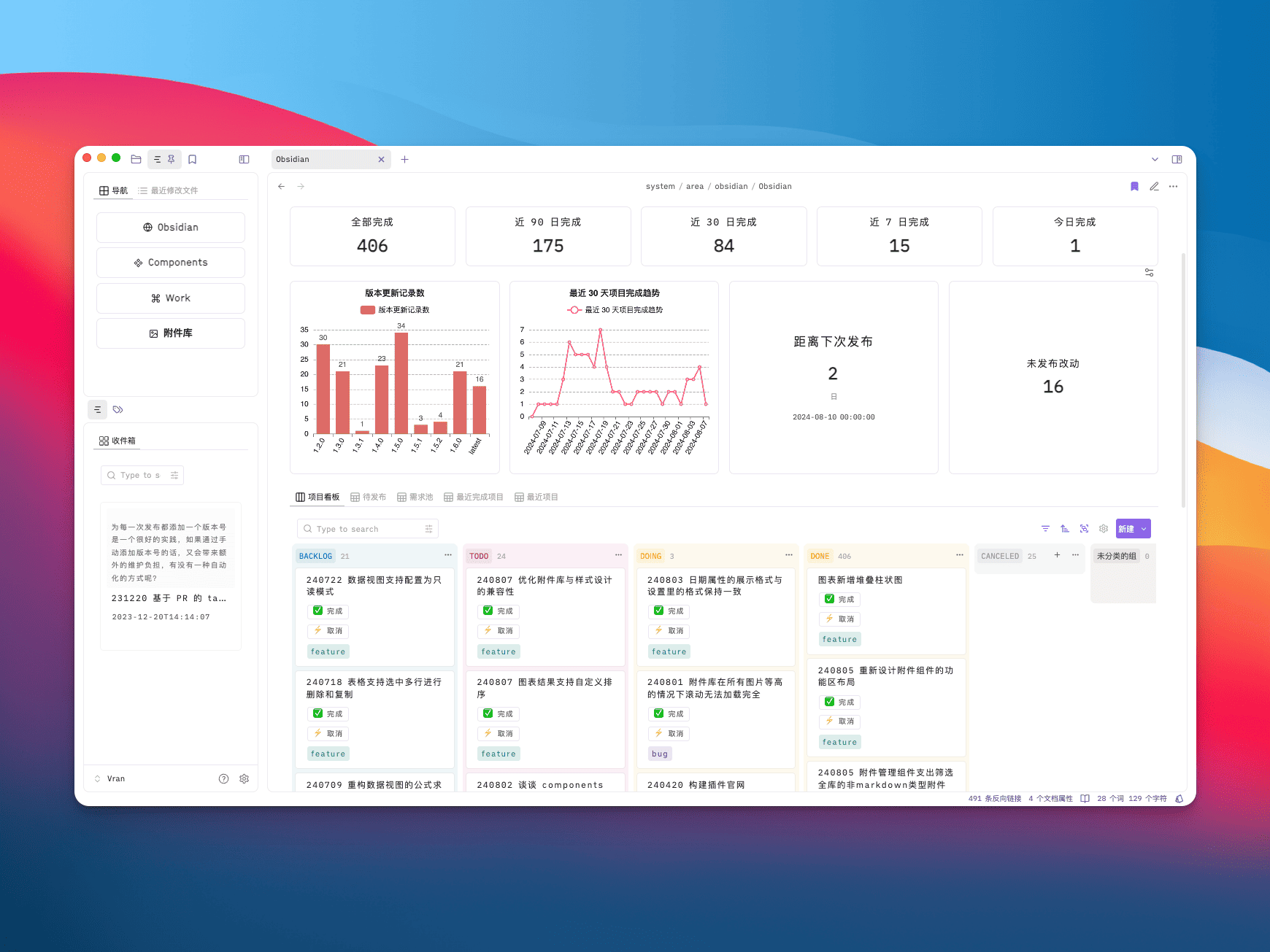This screenshot has height=952, width=1270.
Task: Open the Components navigation button
Action: click(171, 263)
